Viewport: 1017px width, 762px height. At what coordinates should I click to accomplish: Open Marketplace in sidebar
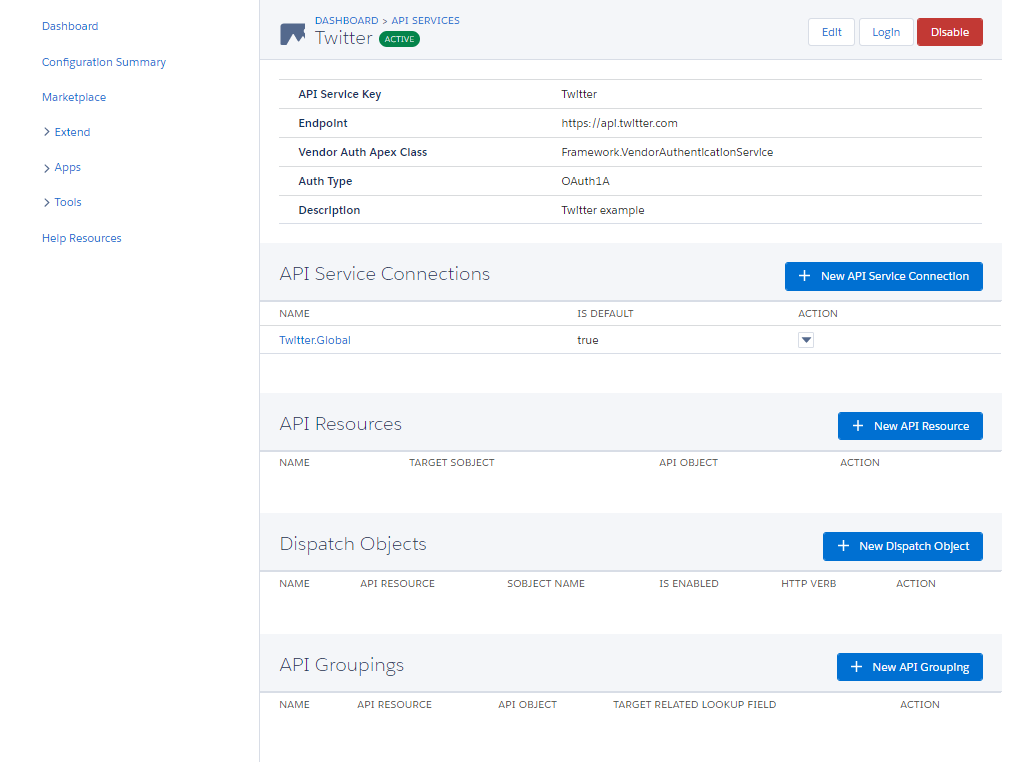point(74,97)
